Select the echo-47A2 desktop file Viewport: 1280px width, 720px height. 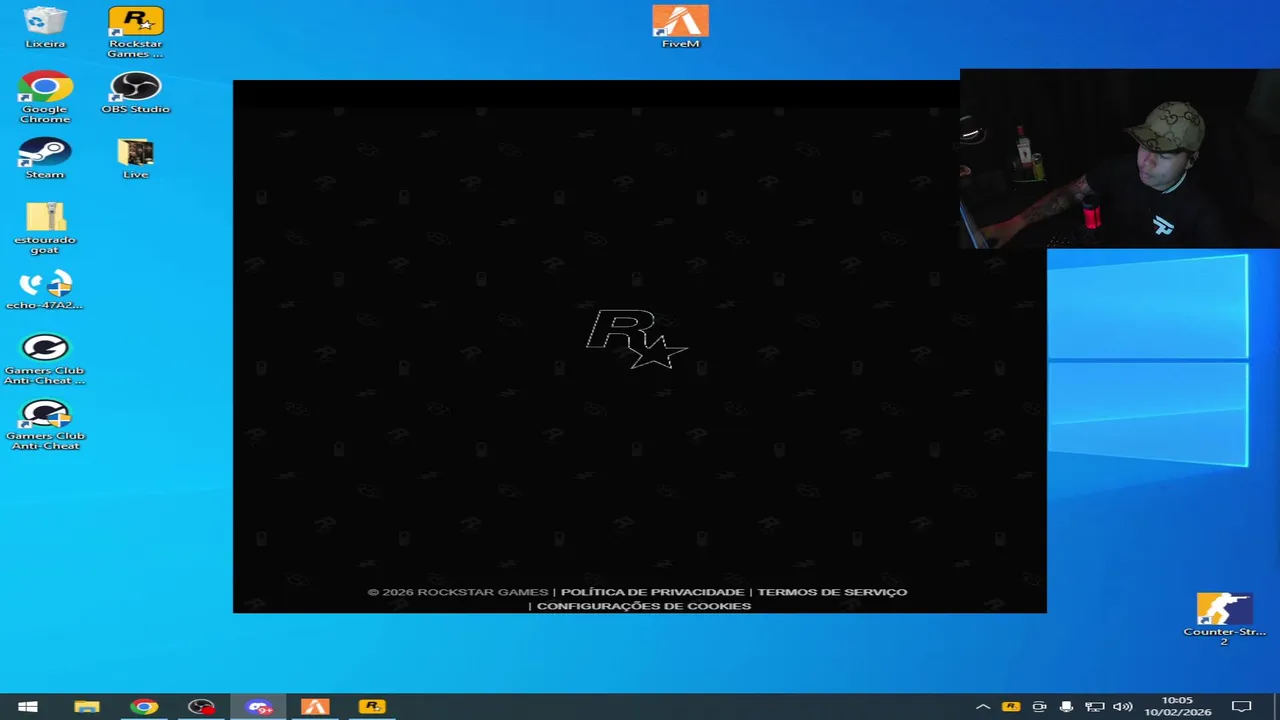click(x=45, y=290)
